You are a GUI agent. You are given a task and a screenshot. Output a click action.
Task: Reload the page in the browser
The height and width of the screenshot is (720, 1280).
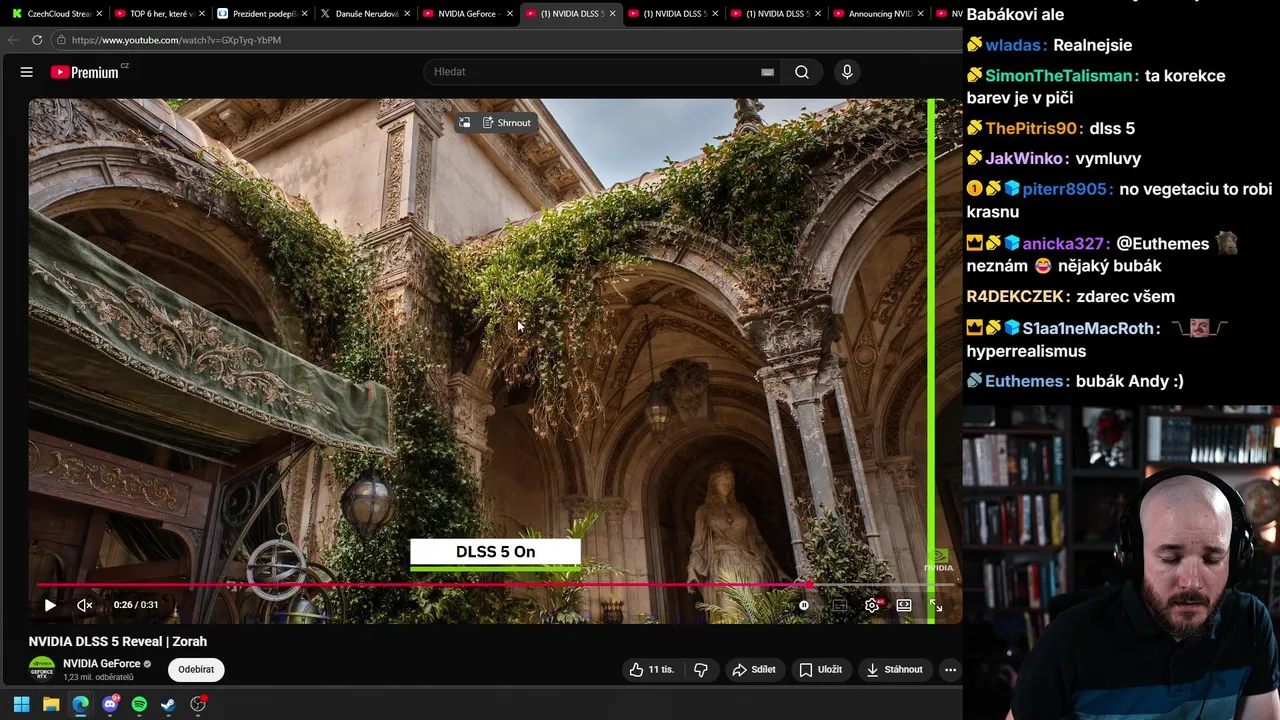click(x=37, y=40)
